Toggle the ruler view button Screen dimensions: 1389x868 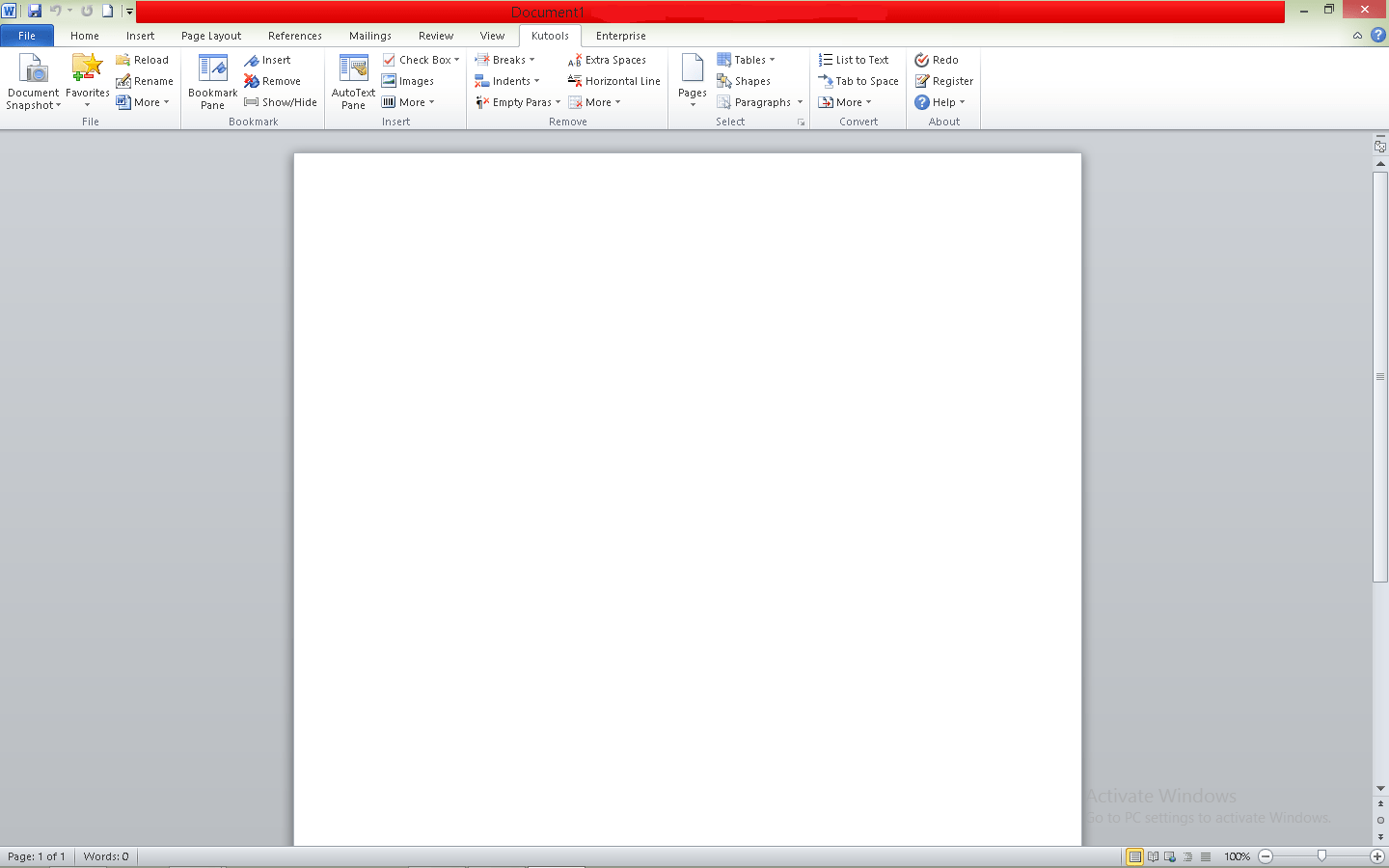point(1380,146)
